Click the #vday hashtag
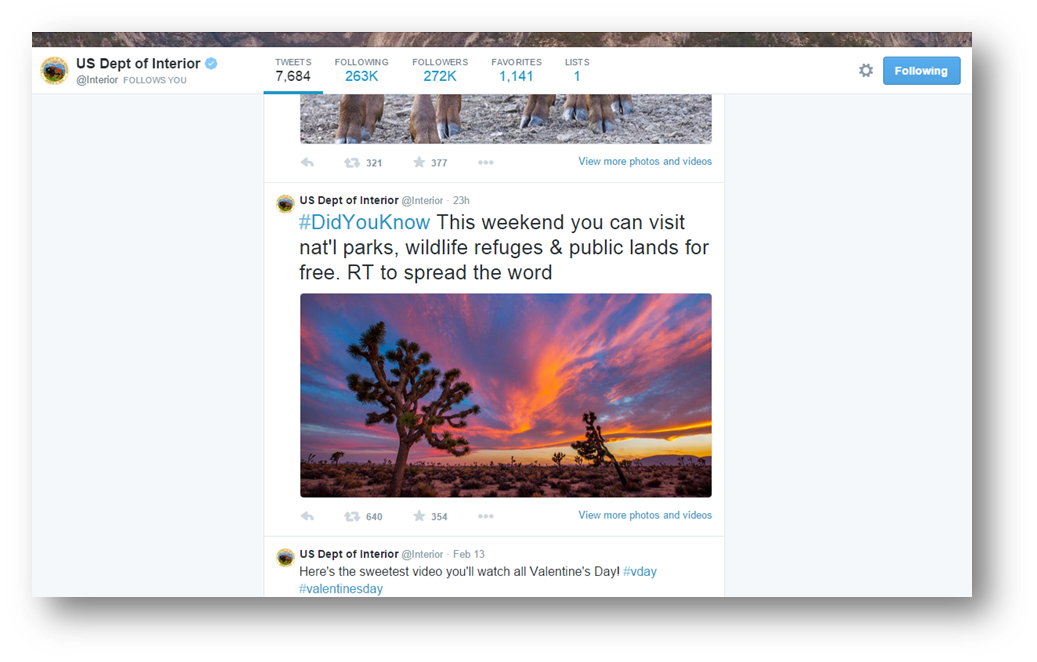Viewport: 1037px width, 662px height. (640, 571)
